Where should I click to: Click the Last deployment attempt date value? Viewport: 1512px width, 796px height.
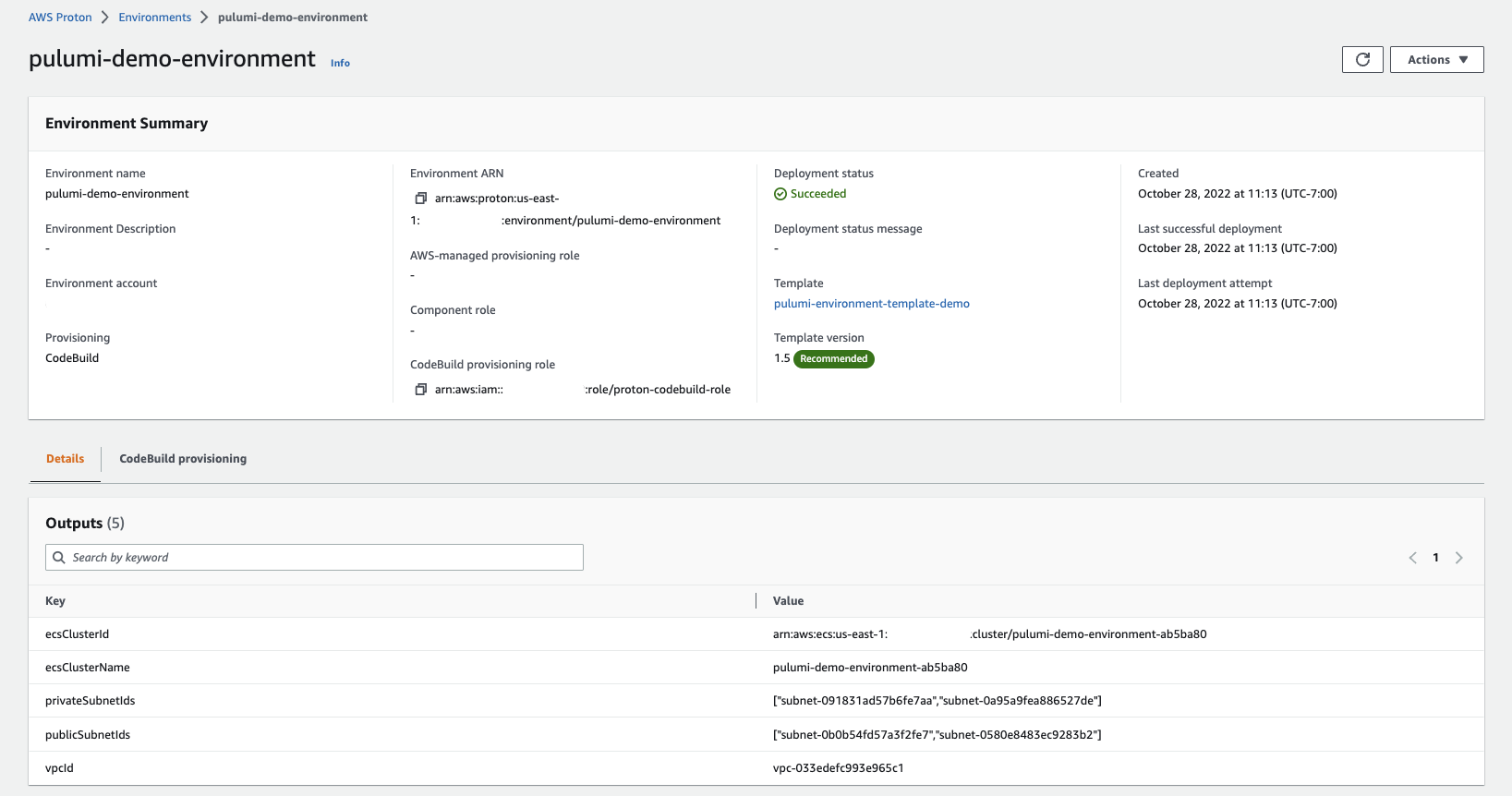click(1238, 304)
